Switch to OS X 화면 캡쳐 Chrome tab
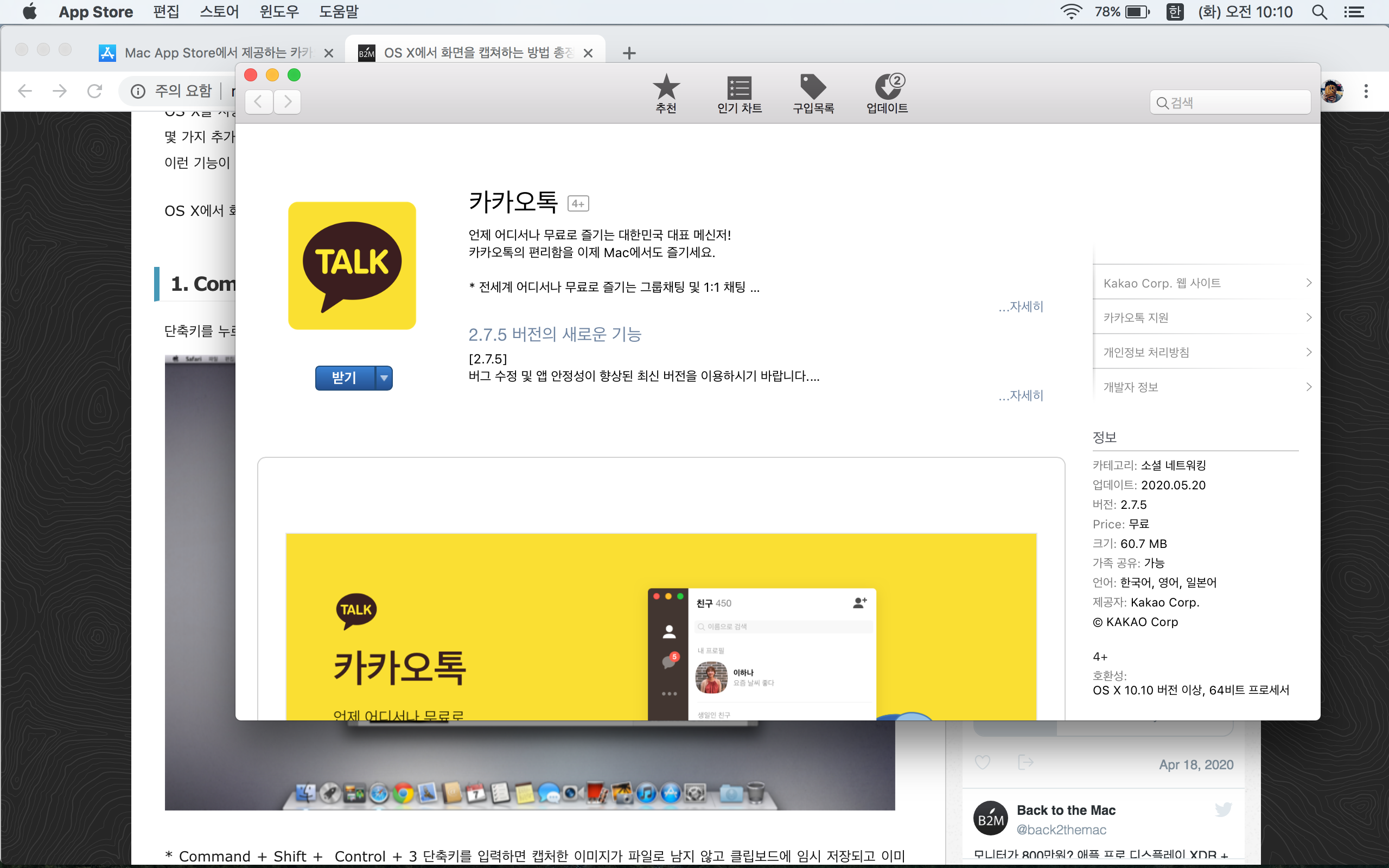Image resolution: width=1389 pixels, height=868 pixels. [476, 53]
